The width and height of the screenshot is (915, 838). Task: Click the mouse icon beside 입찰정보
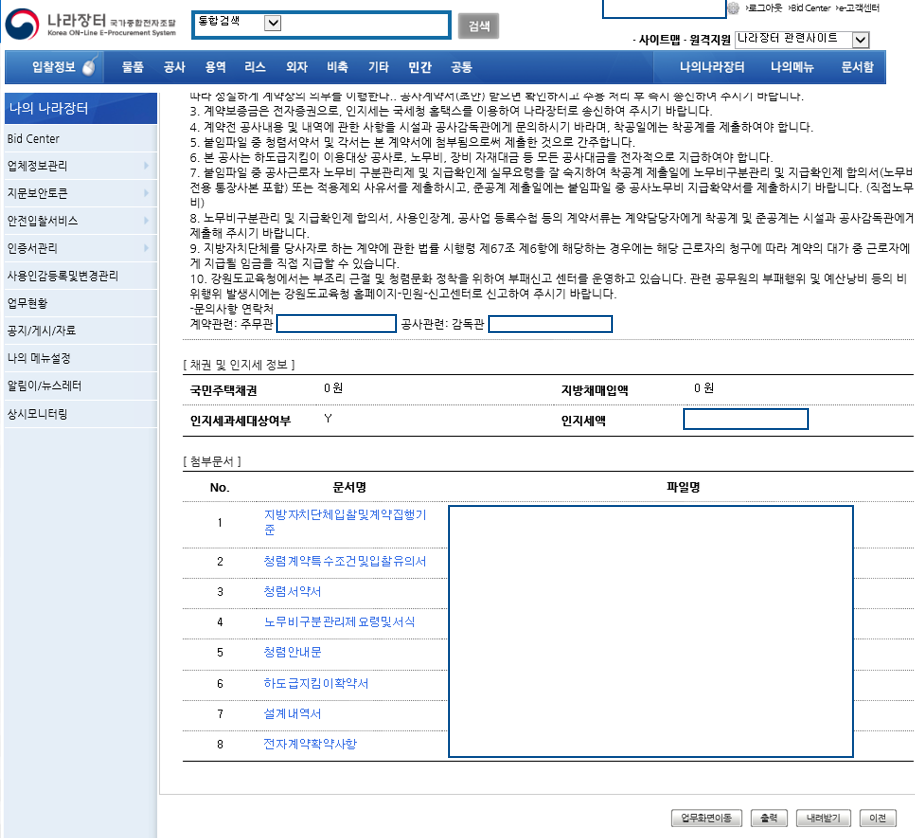click(89, 67)
